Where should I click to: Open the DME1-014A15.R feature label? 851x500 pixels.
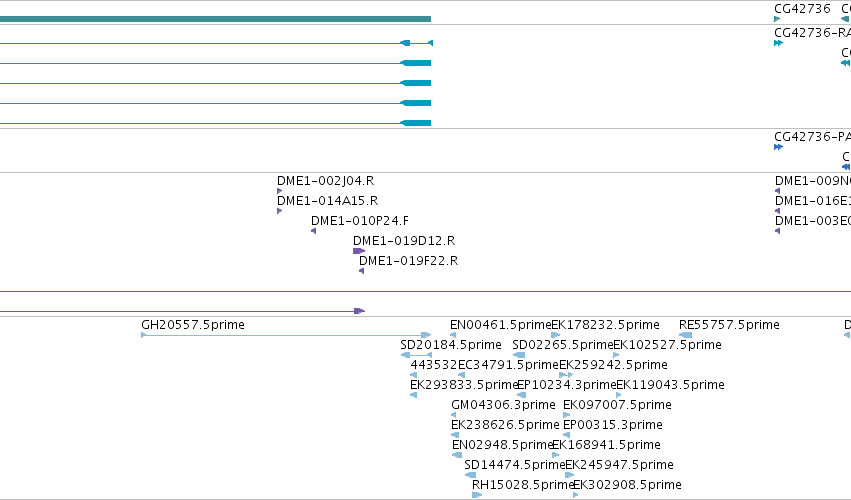(x=327, y=201)
